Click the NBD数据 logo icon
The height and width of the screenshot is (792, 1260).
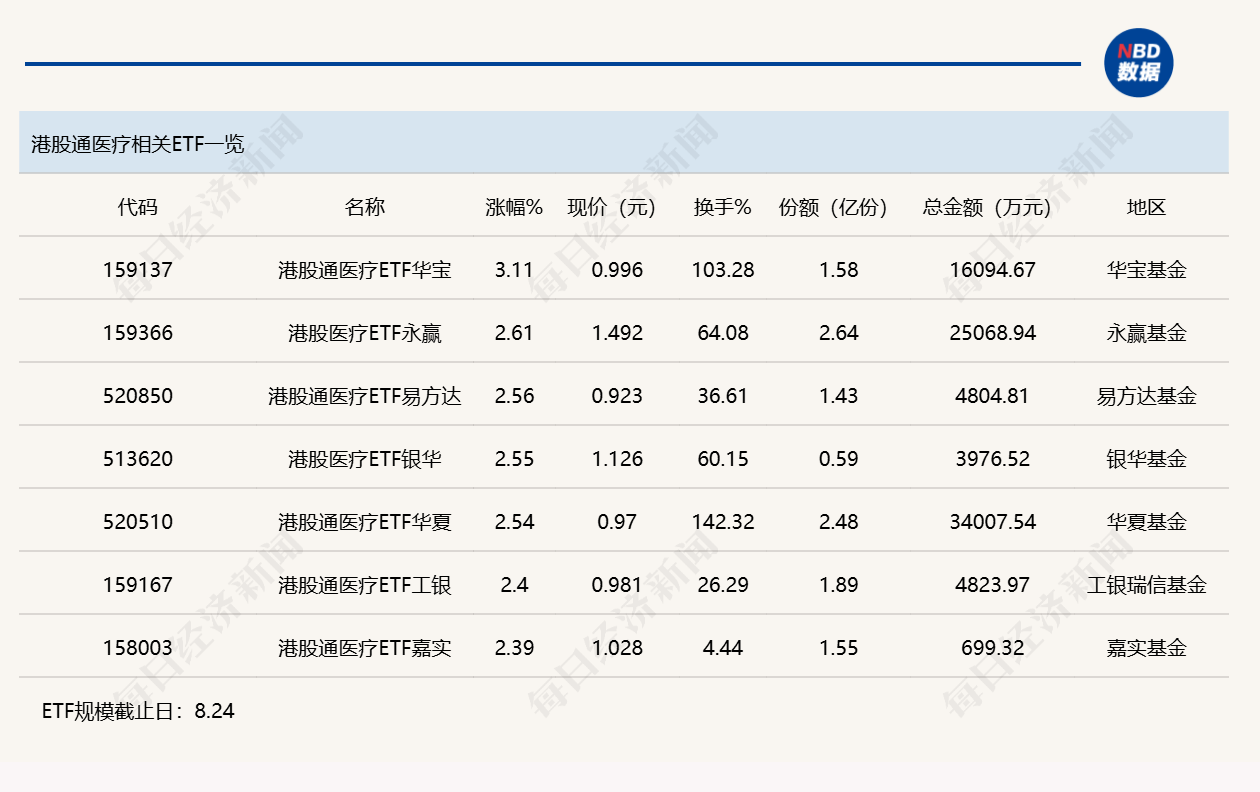(1138, 63)
